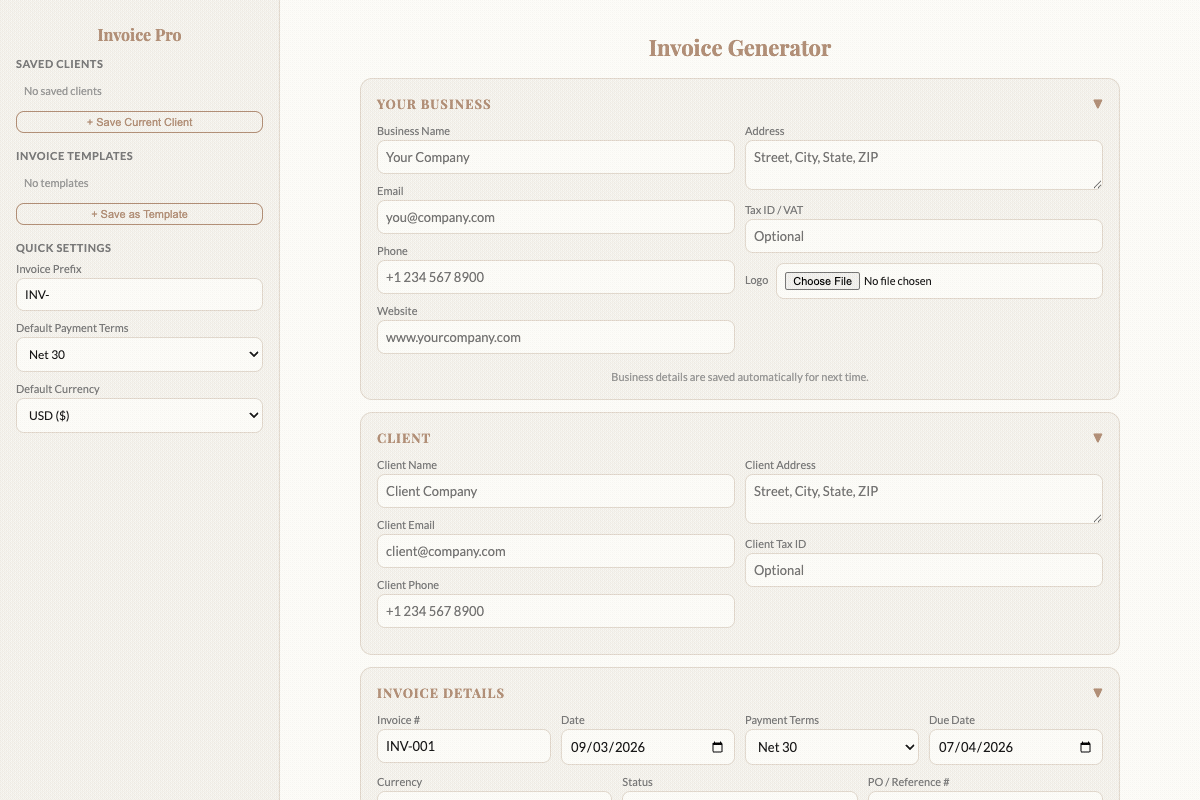Focus the Client Email field

point(555,551)
